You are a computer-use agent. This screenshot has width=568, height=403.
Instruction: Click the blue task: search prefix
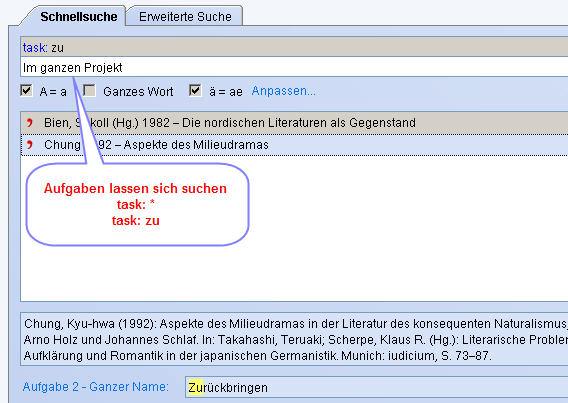tap(35, 47)
